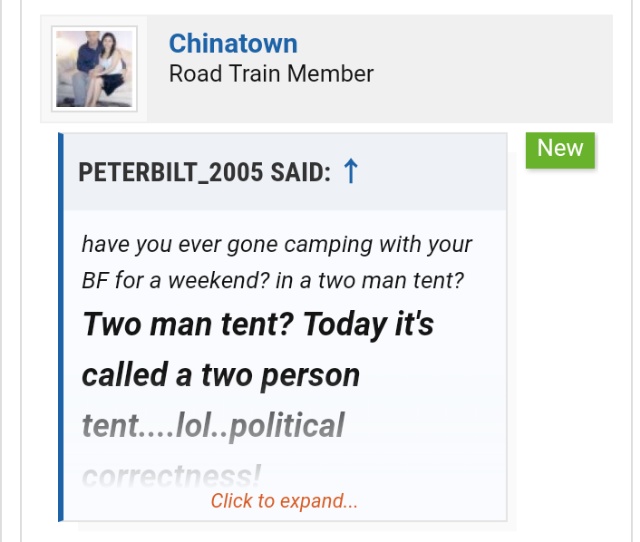Click the blue left border of the quote
The image size is (640, 542).
[61, 330]
